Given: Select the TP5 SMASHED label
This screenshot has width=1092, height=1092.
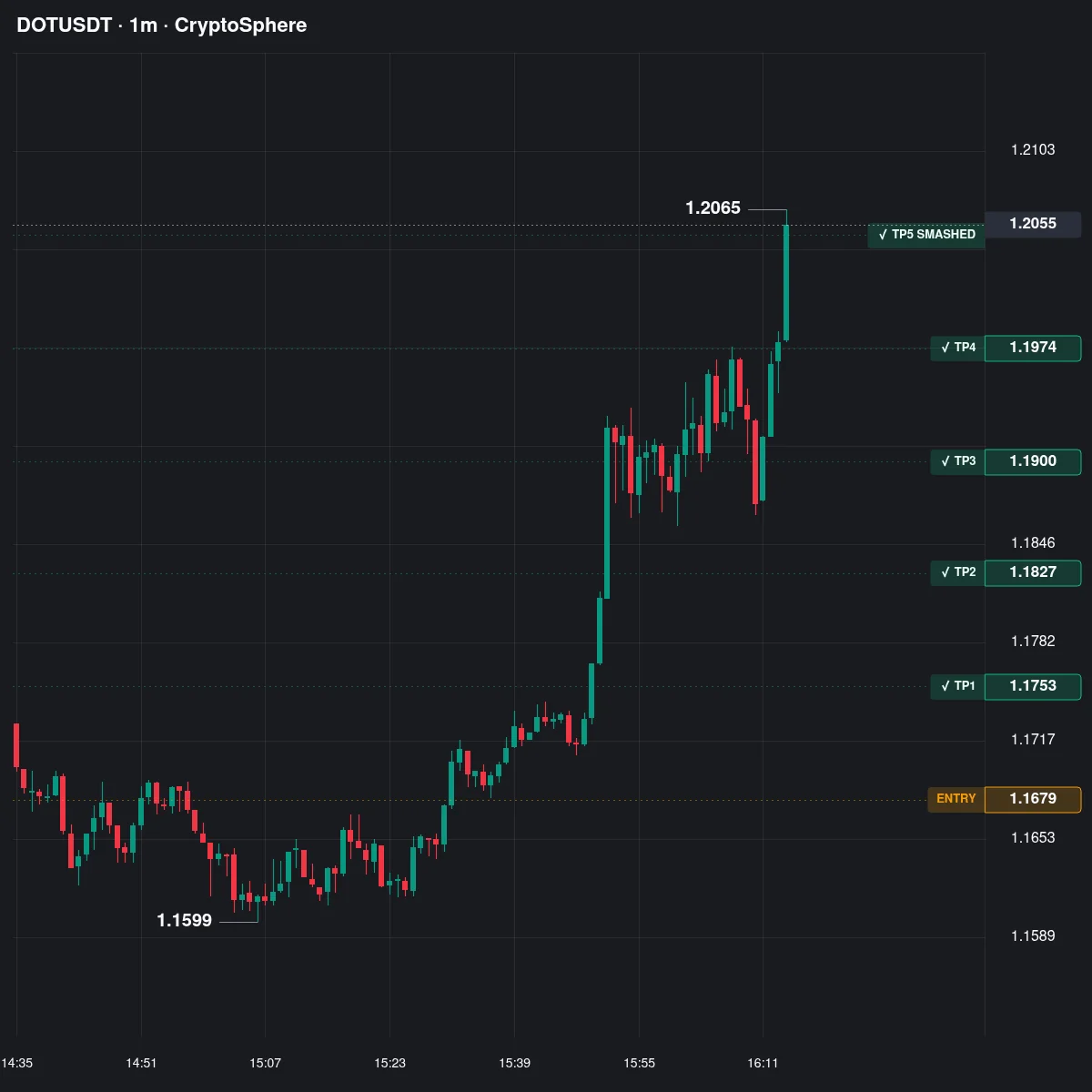Looking at the screenshot, I should (x=926, y=235).
